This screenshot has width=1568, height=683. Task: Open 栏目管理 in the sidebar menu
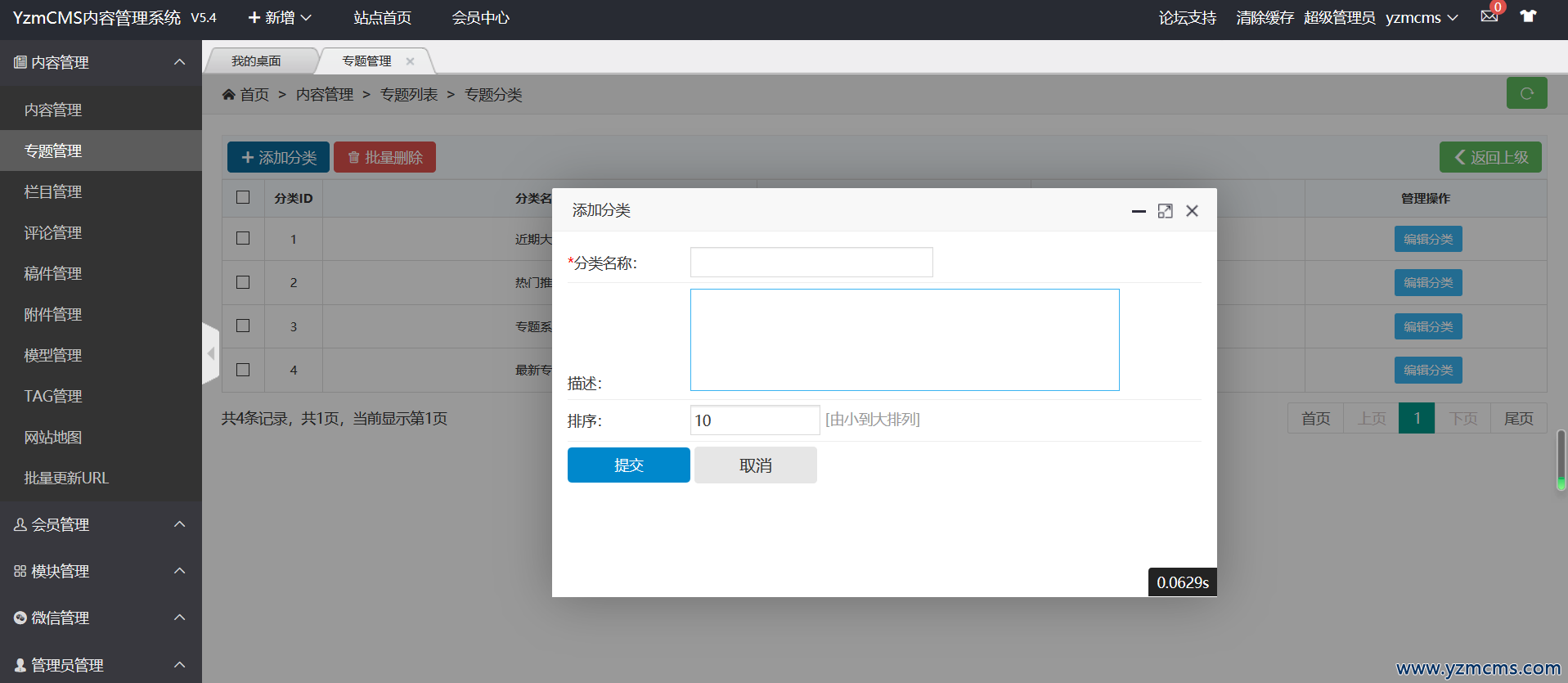53,191
